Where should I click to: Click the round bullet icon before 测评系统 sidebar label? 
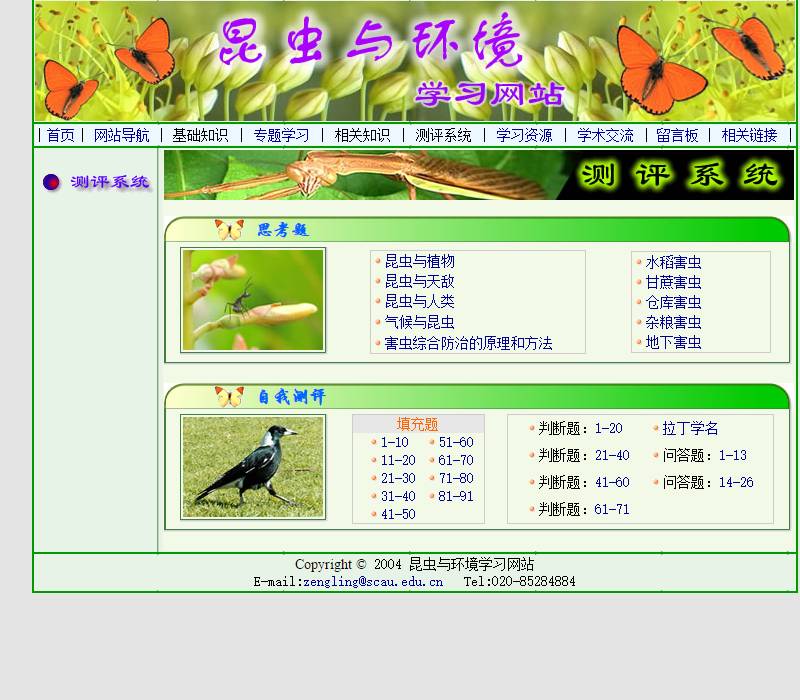tap(51, 182)
